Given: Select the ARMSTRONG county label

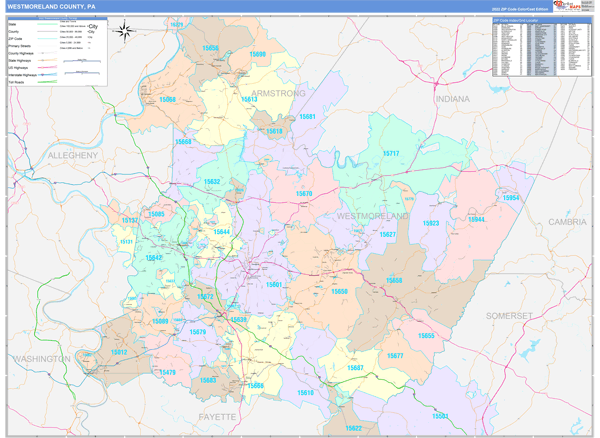Looking at the screenshot, I should pyautogui.click(x=272, y=93).
